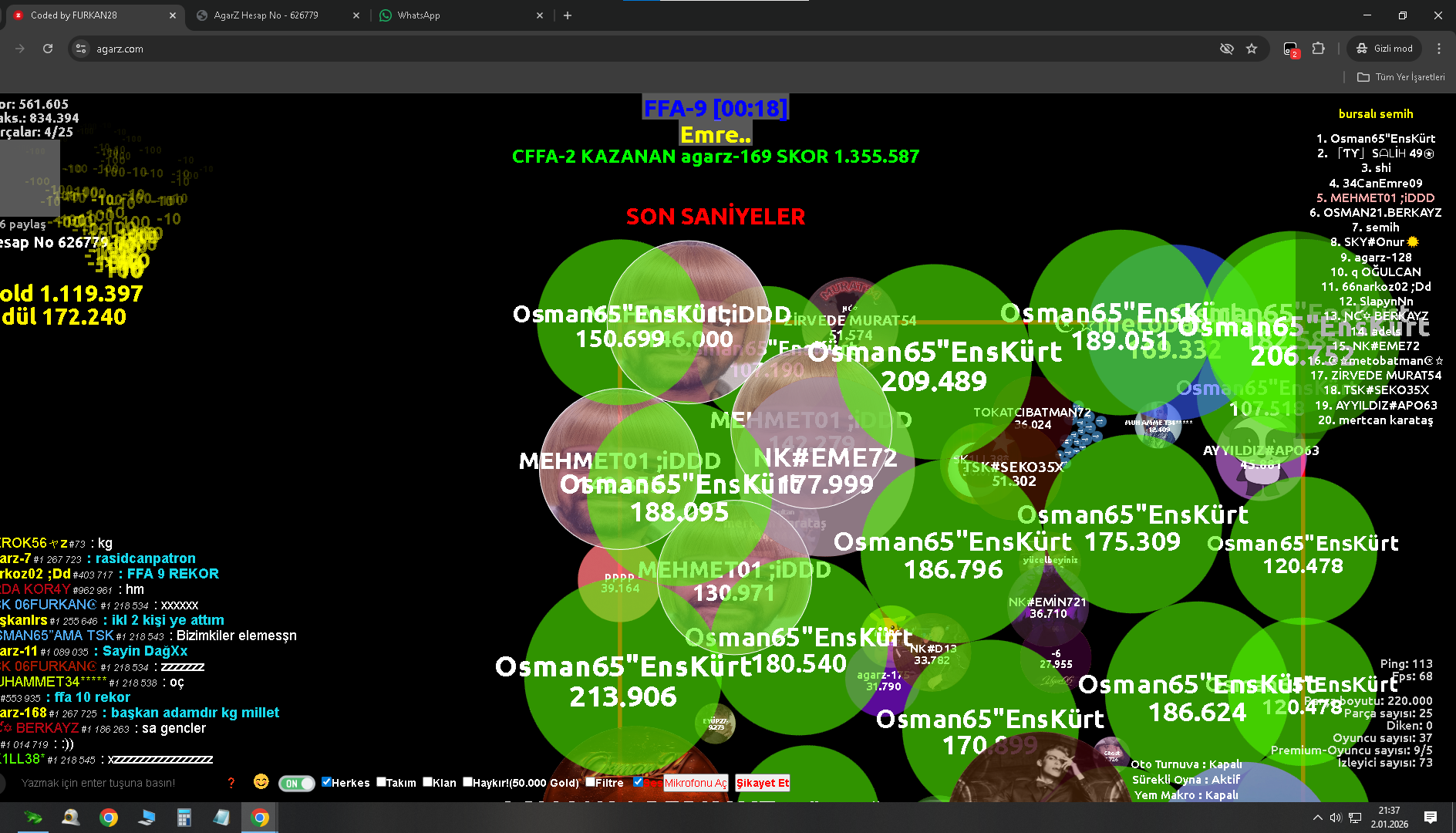Screen dimensions: 1456x833
Task: Click the FFA-9 [00:18] timer text
Action: (x=716, y=108)
